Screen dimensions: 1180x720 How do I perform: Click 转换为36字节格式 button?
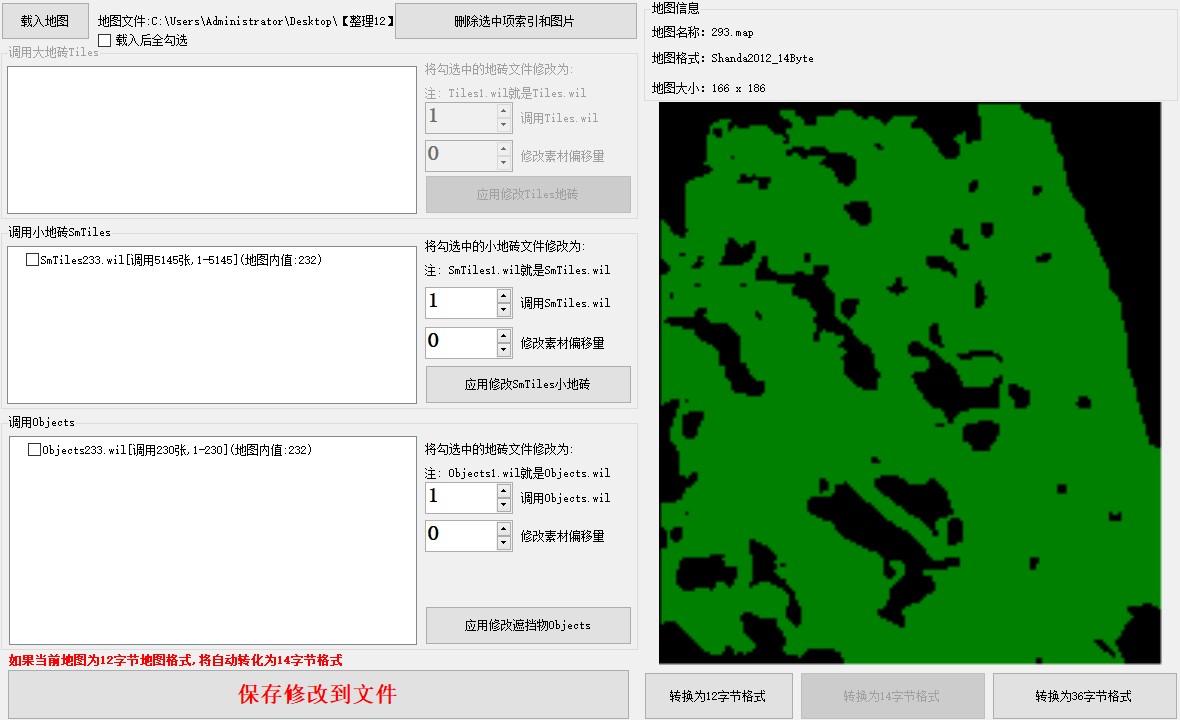(1083, 696)
